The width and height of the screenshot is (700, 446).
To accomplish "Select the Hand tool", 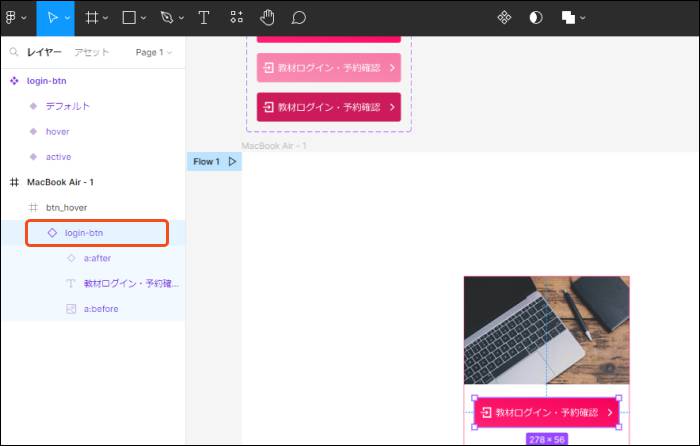I will point(267,17).
